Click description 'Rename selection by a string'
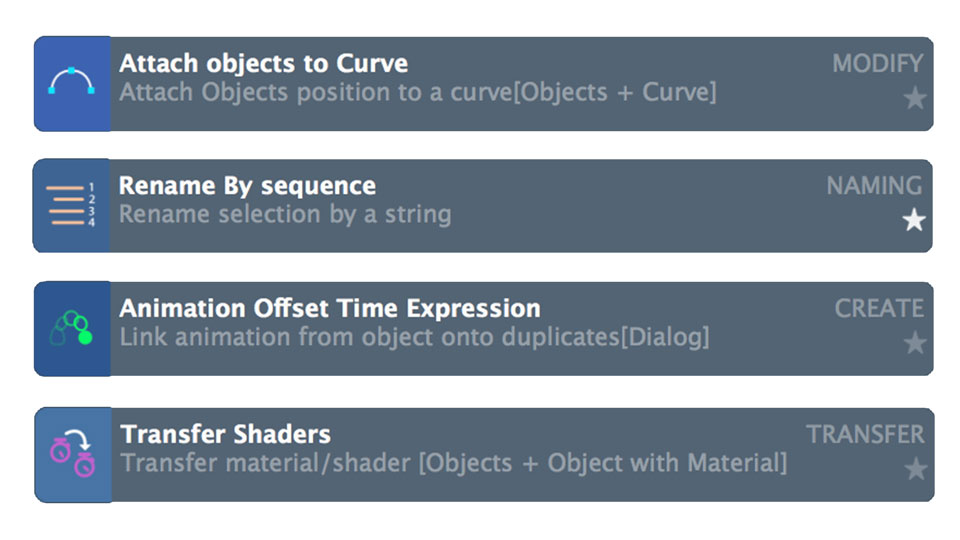 (285, 215)
